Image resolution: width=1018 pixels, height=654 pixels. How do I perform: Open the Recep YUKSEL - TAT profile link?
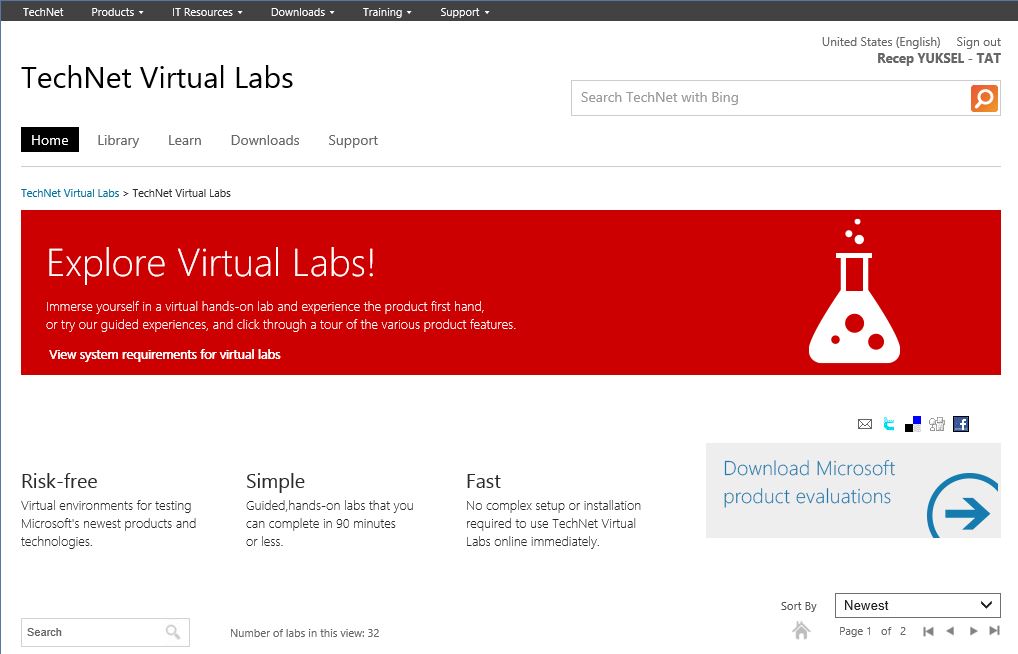[x=939, y=58]
